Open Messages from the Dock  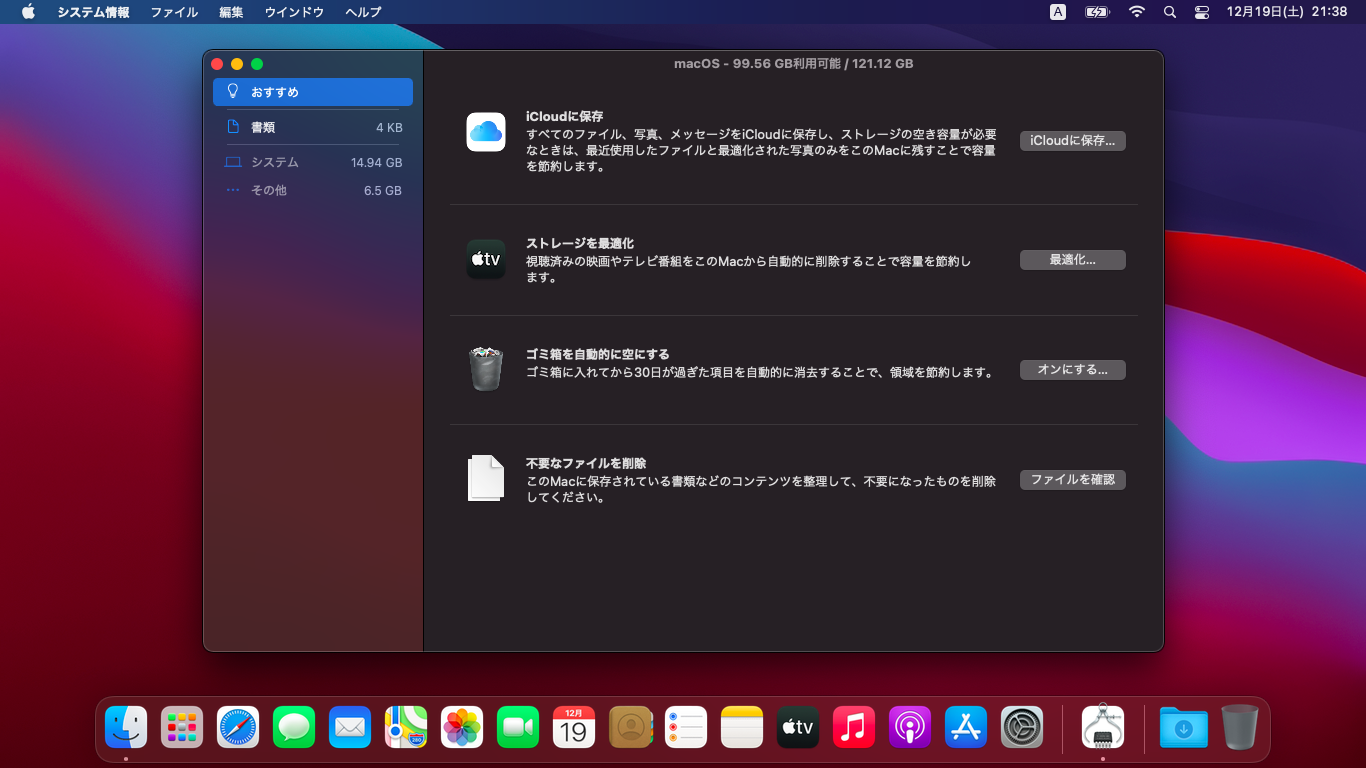pyautogui.click(x=294, y=727)
